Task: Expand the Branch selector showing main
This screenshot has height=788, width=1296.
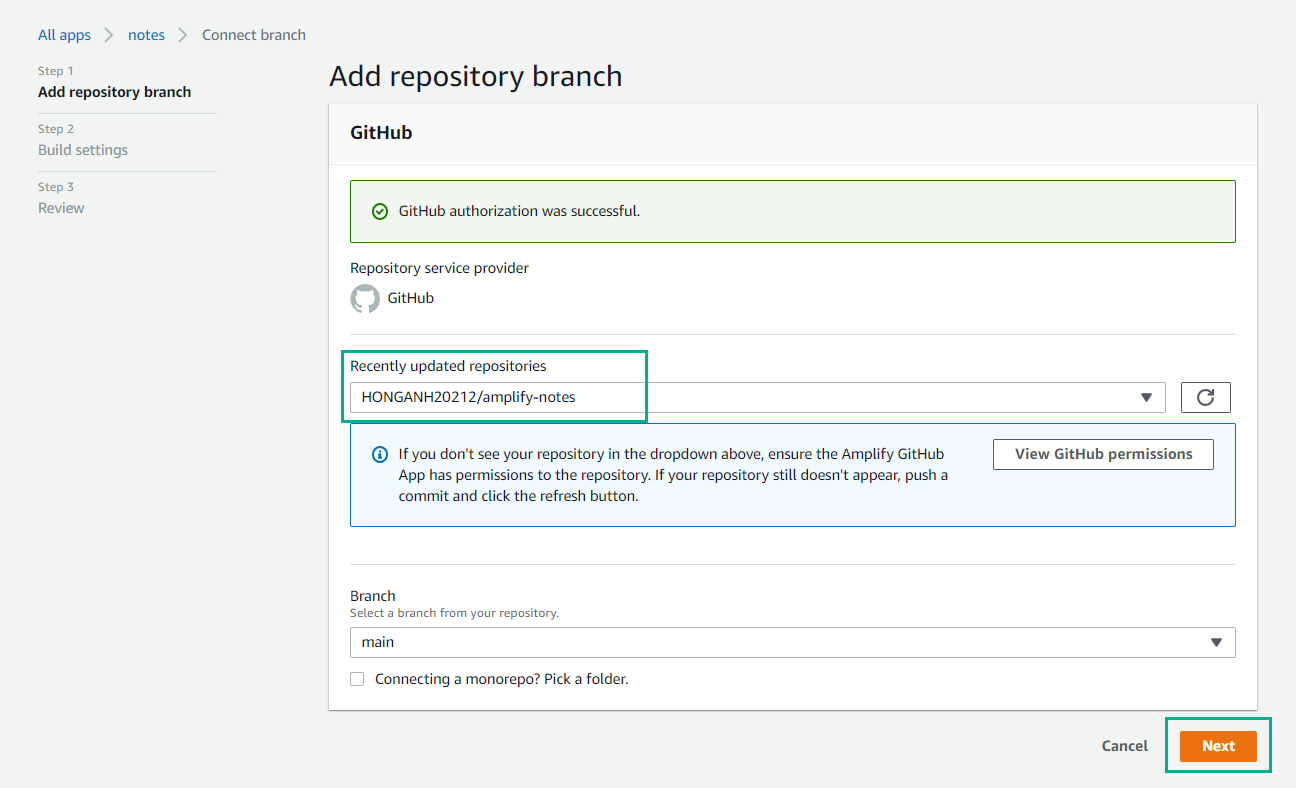Action: click(792, 642)
